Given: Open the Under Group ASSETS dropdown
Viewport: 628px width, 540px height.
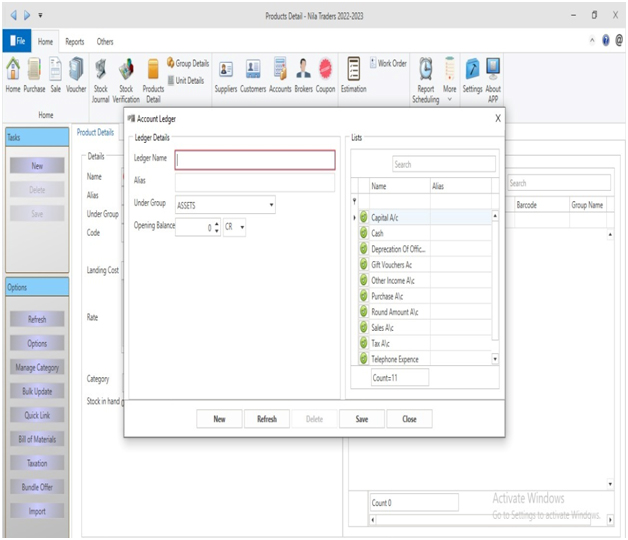Looking at the screenshot, I should (x=225, y=205).
